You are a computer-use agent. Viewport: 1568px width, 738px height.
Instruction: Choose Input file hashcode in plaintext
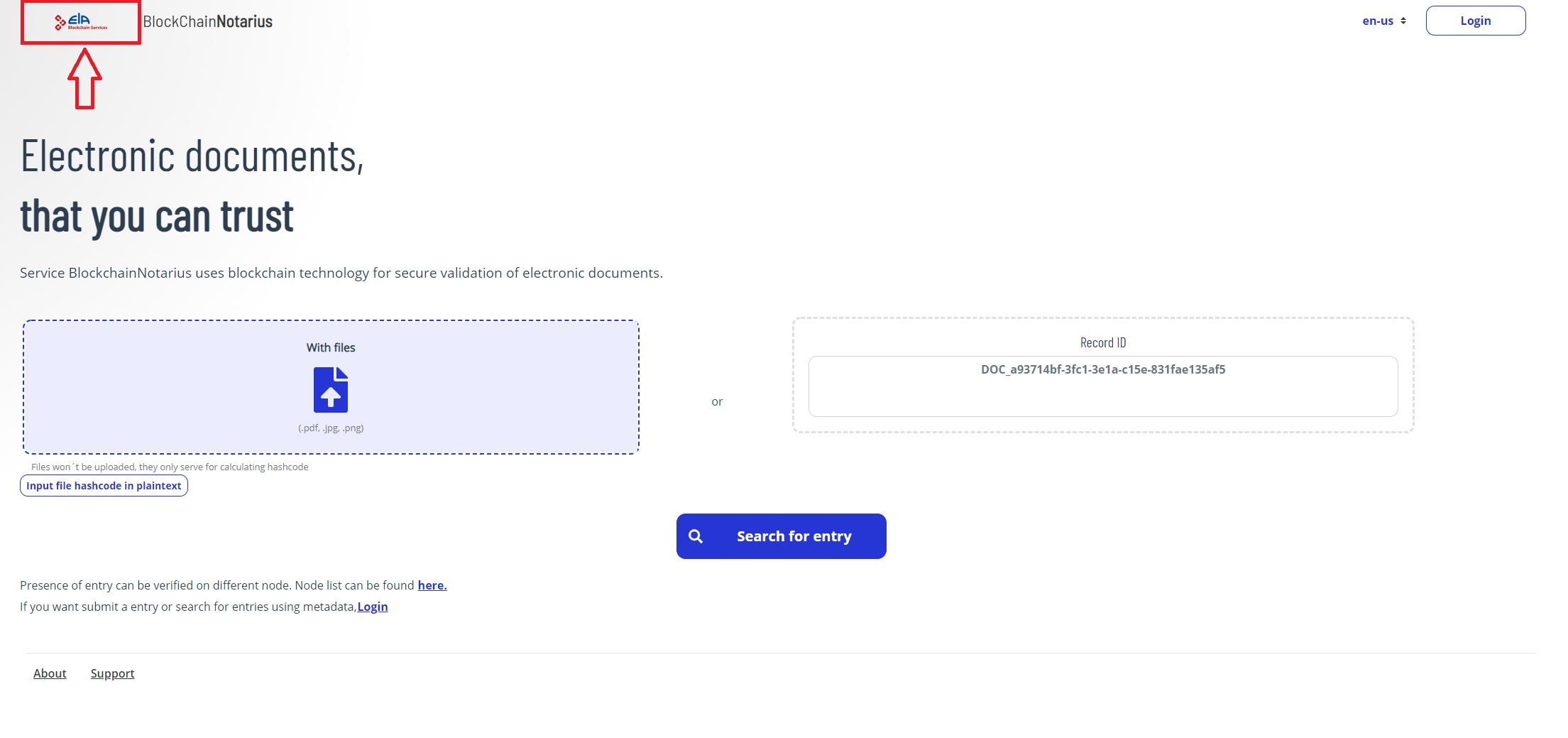pyautogui.click(x=104, y=486)
